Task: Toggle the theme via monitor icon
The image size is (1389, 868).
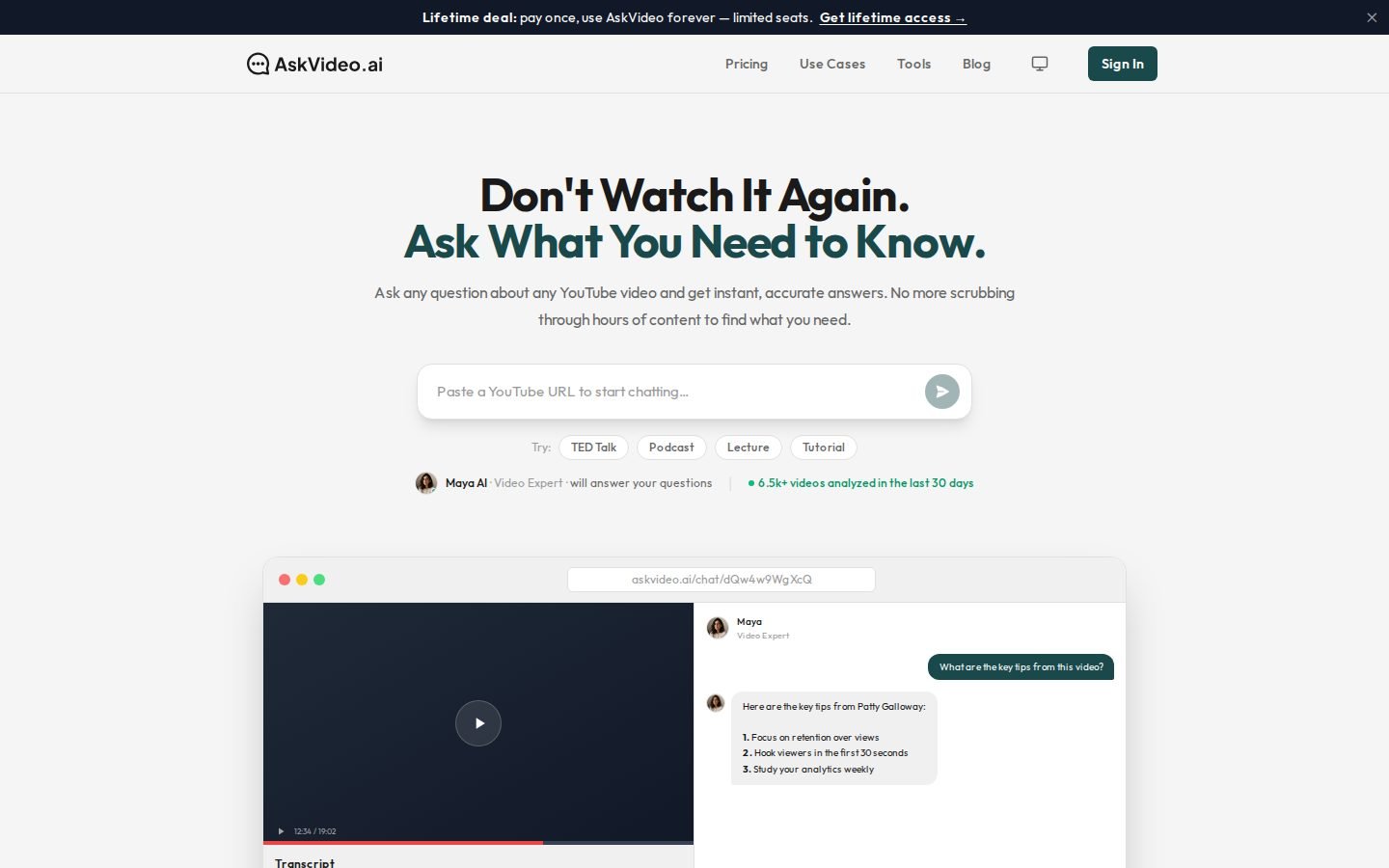Action: [x=1040, y=64]
